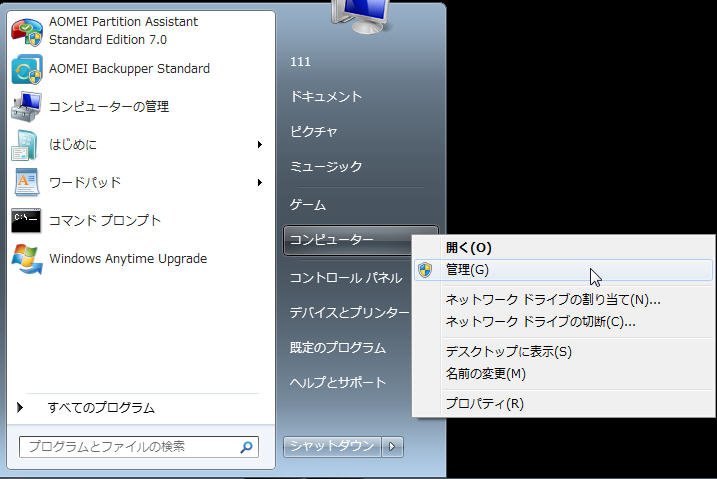Click the user account picture
Image resolution: width=717 pixels, height=479 pixels.
(x=360, y=16)
